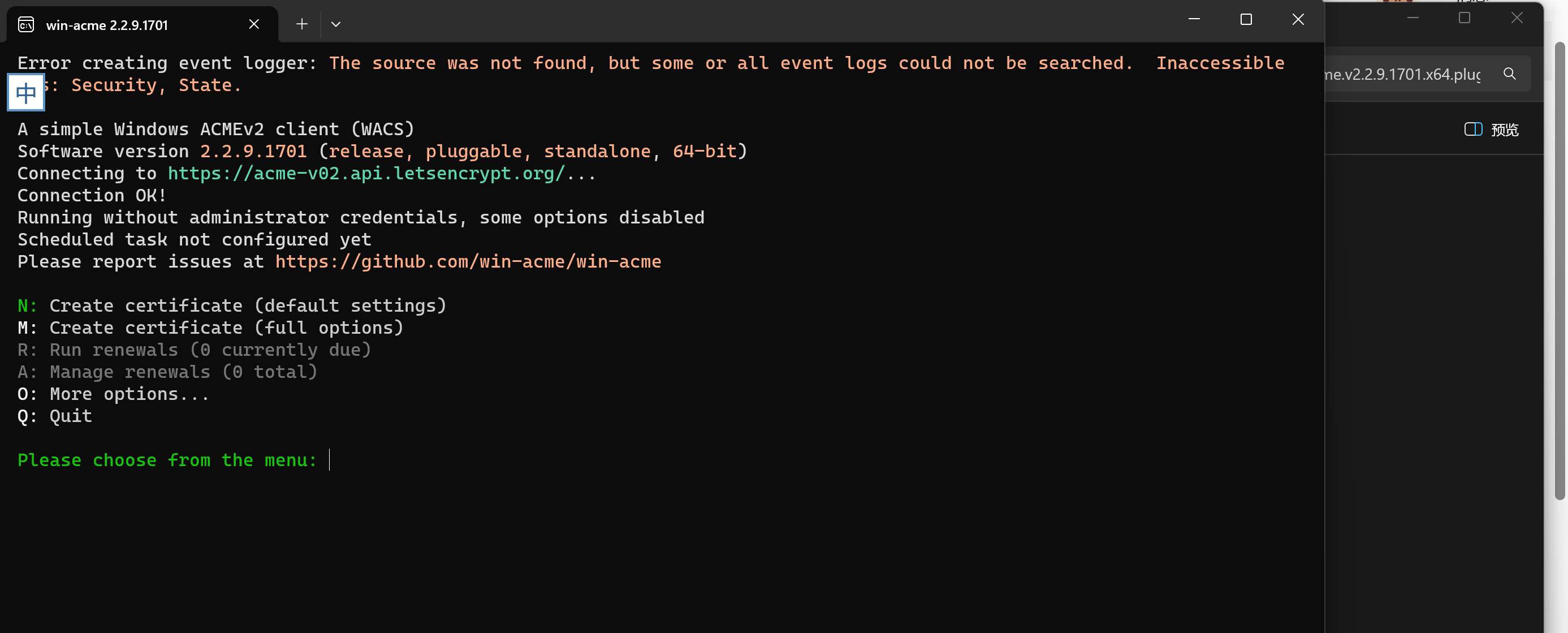Click the split-view icon beside 预览
This screenshot has height=633, width=1568.
coord(1473,129)
